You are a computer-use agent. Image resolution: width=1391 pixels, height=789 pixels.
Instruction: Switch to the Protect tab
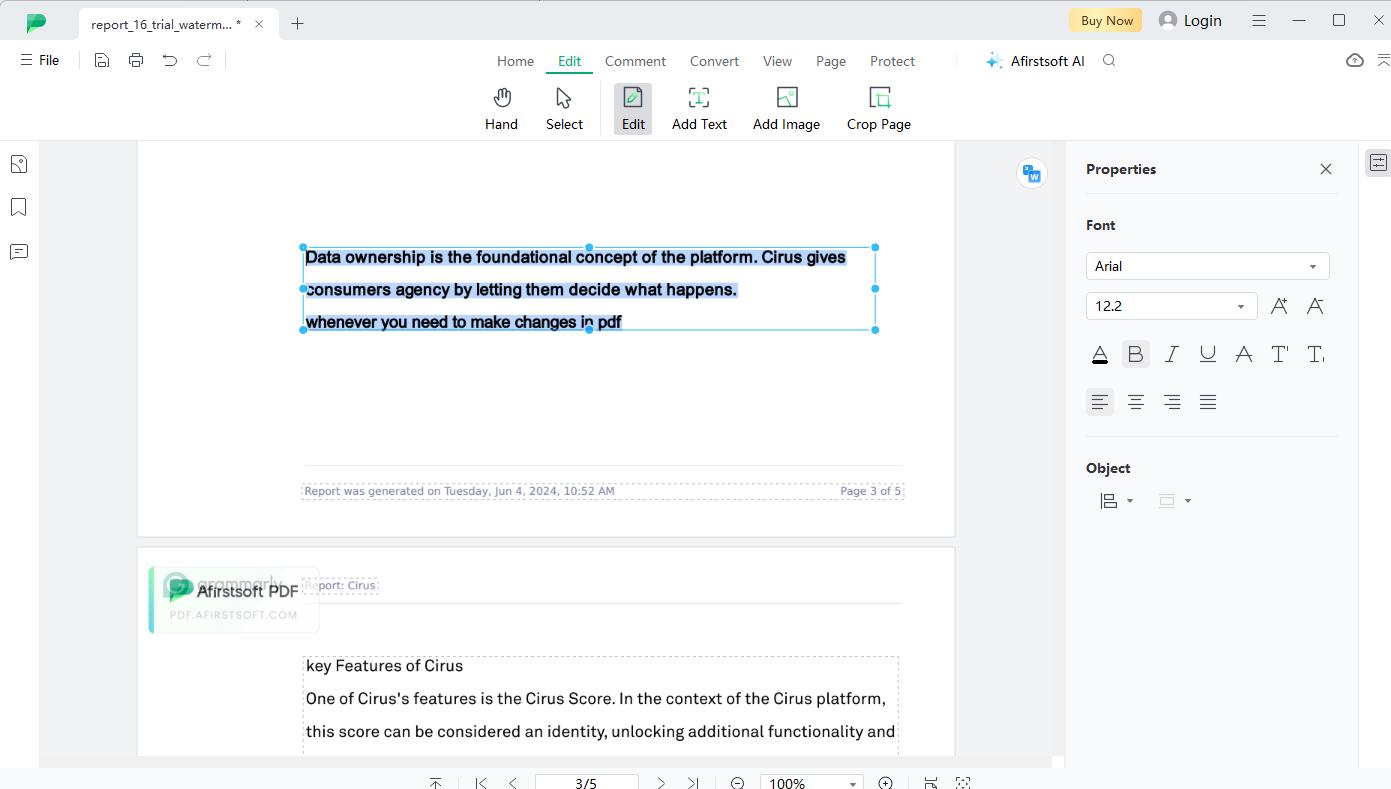[892, 61]
